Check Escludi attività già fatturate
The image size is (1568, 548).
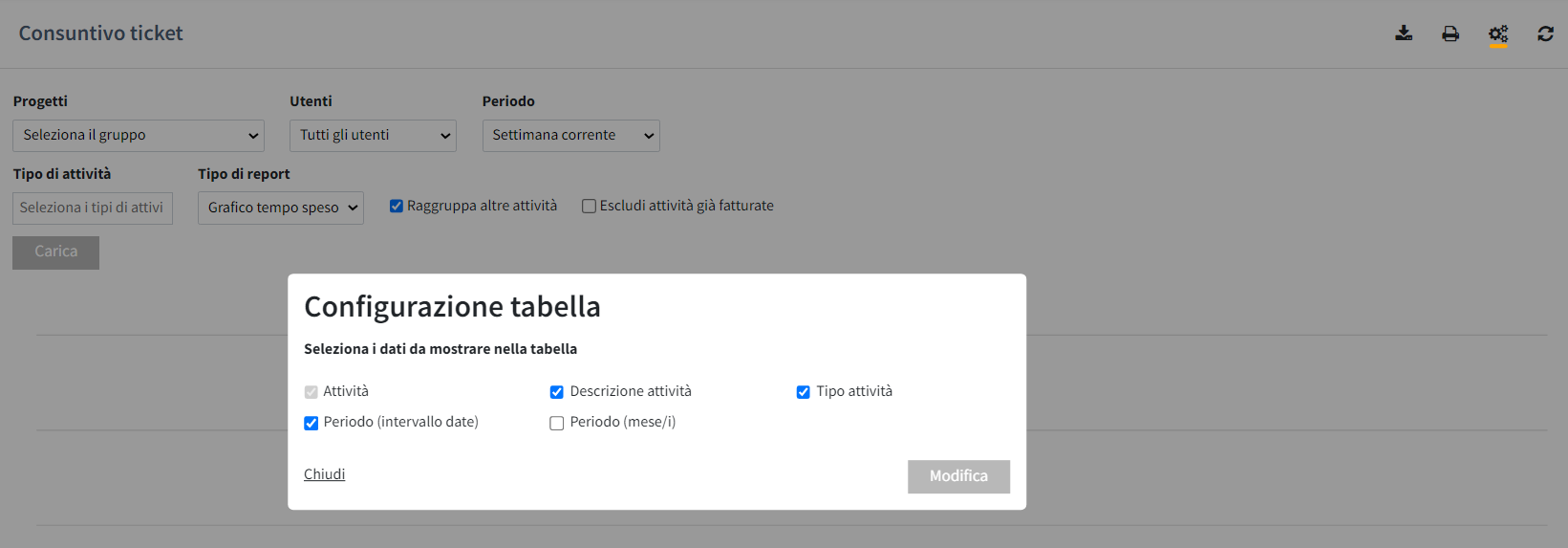click(x=589, y=206)
